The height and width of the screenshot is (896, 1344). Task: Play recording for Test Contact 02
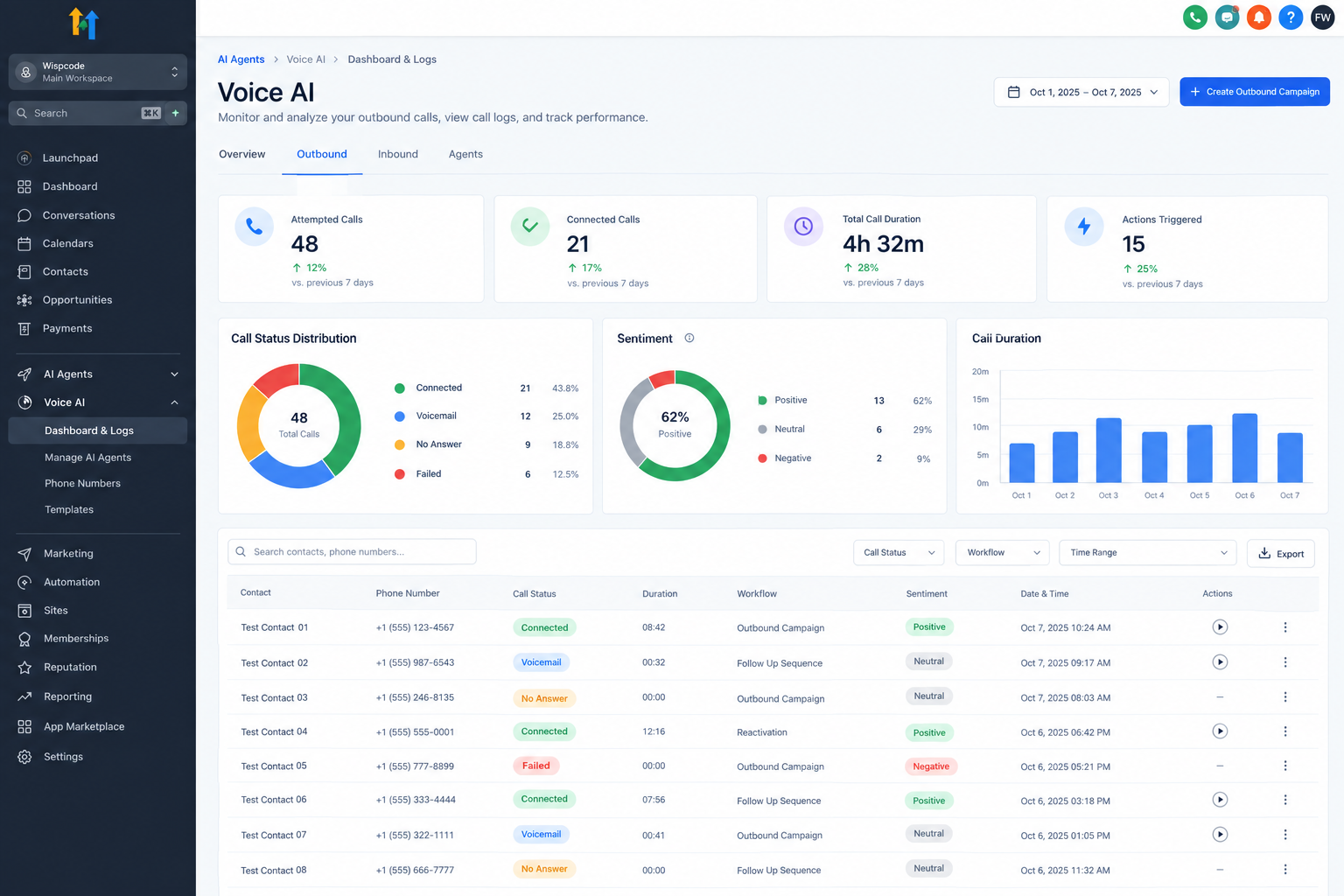click(1220, 662)
